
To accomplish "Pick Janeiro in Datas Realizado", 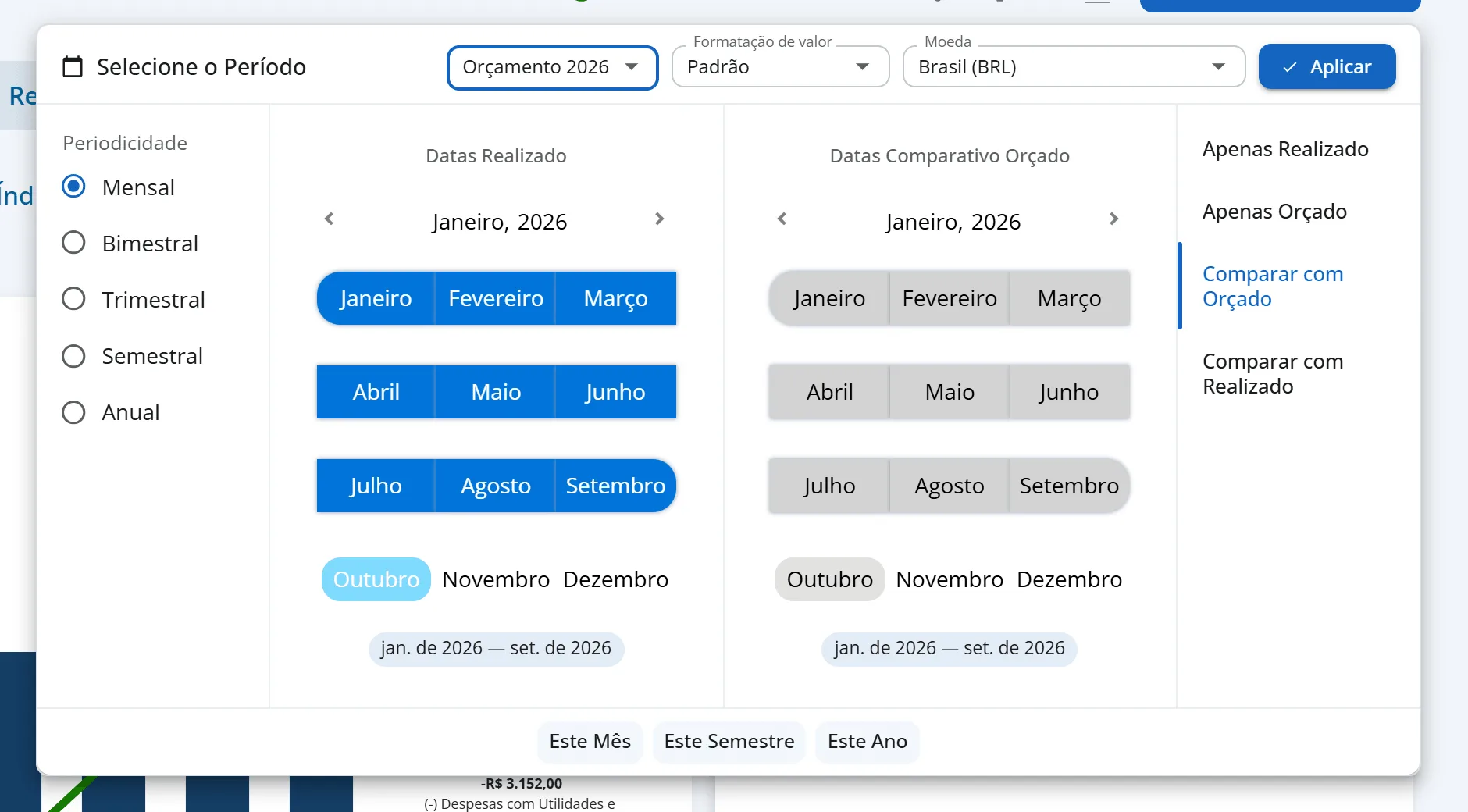I will click(x=376, y=298).
